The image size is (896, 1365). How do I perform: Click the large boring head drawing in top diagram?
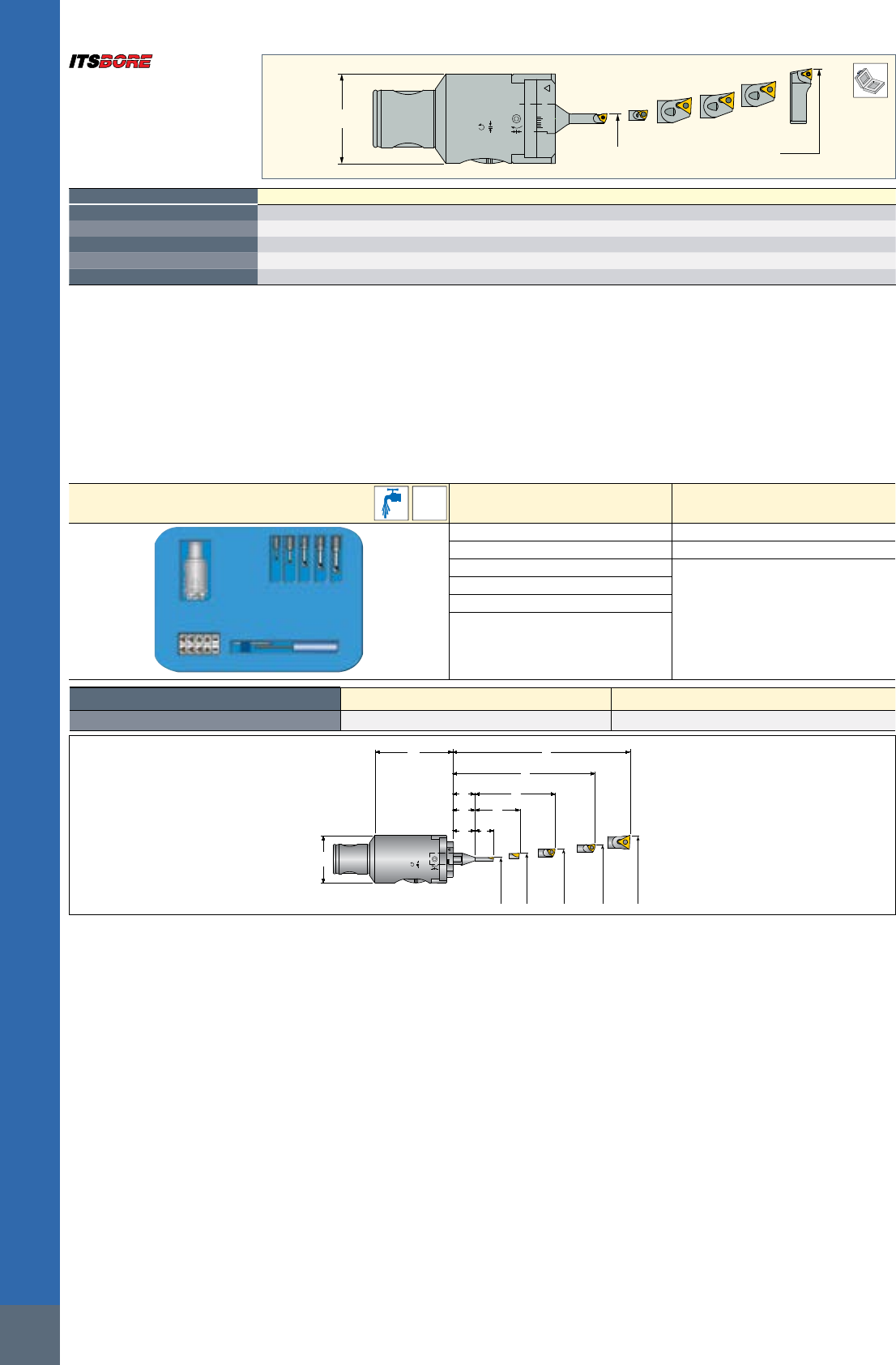click(x=465, y=118)
